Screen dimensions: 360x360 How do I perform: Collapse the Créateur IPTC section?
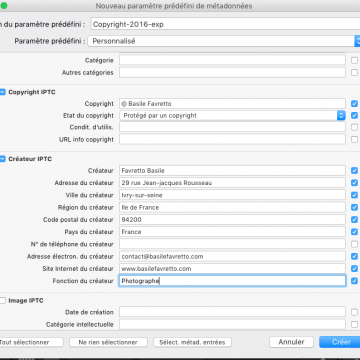tap(3, 159)
